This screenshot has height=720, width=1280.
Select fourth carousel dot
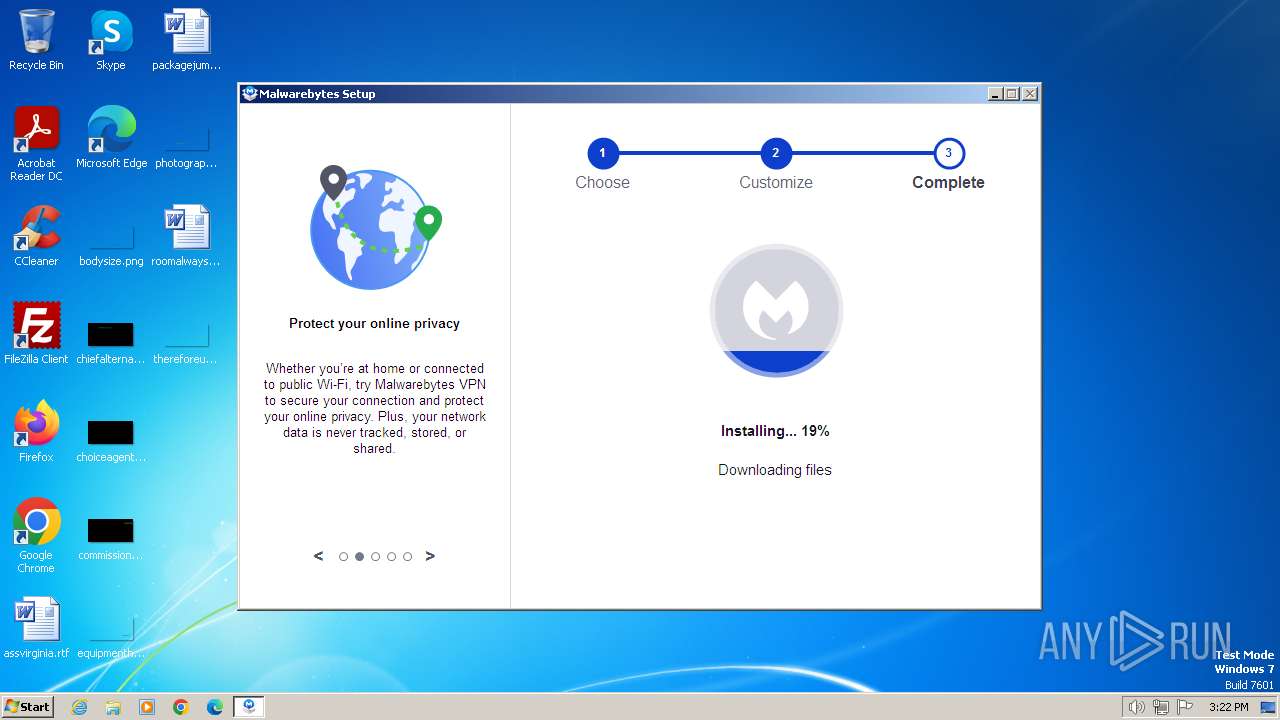click(392, 557)
